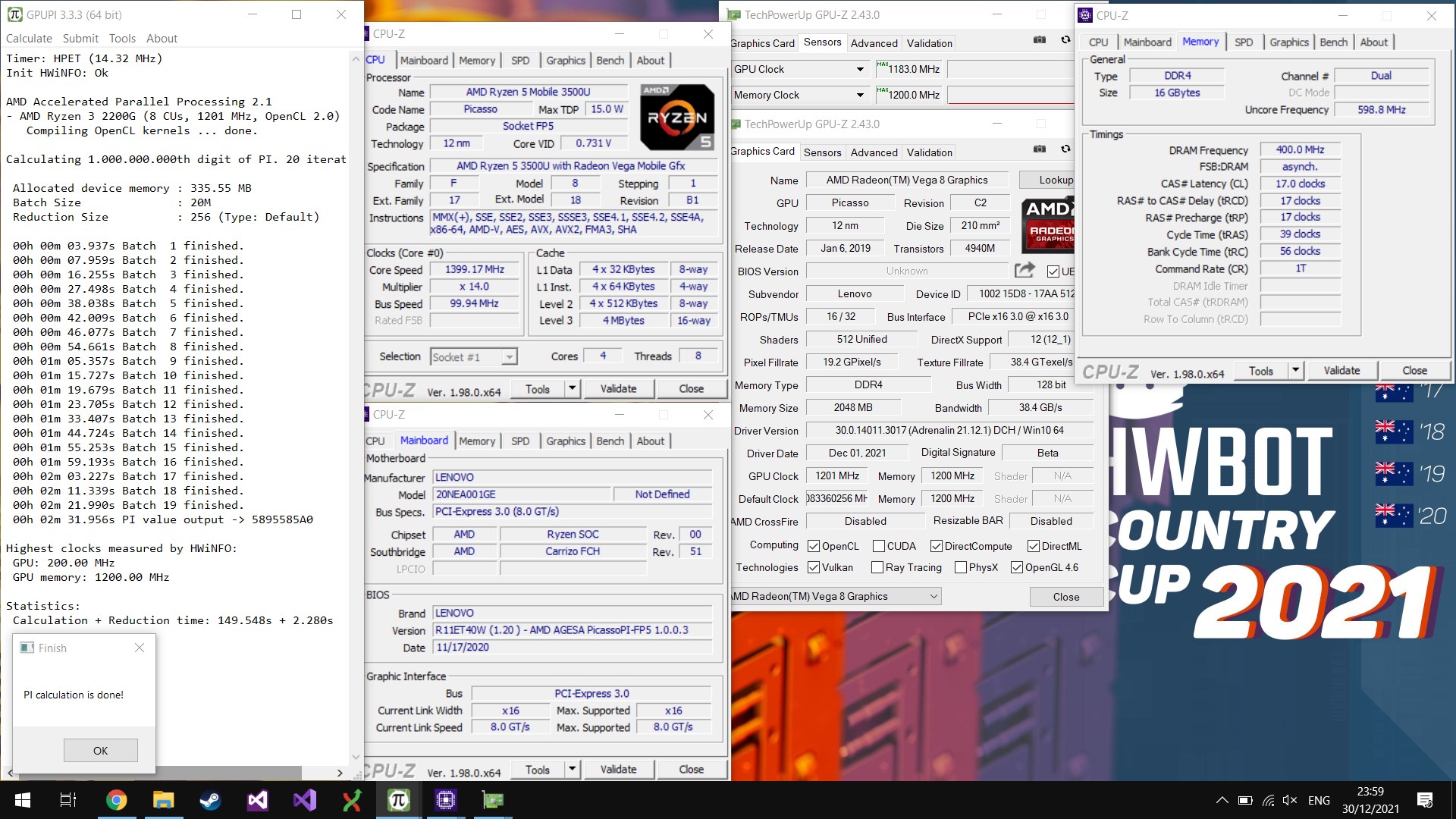The height and width of the screenshot is (819, 1456).
Task: Toggle the Ray Tracing checkbox in GPU-Z
Action: [877, 567]
